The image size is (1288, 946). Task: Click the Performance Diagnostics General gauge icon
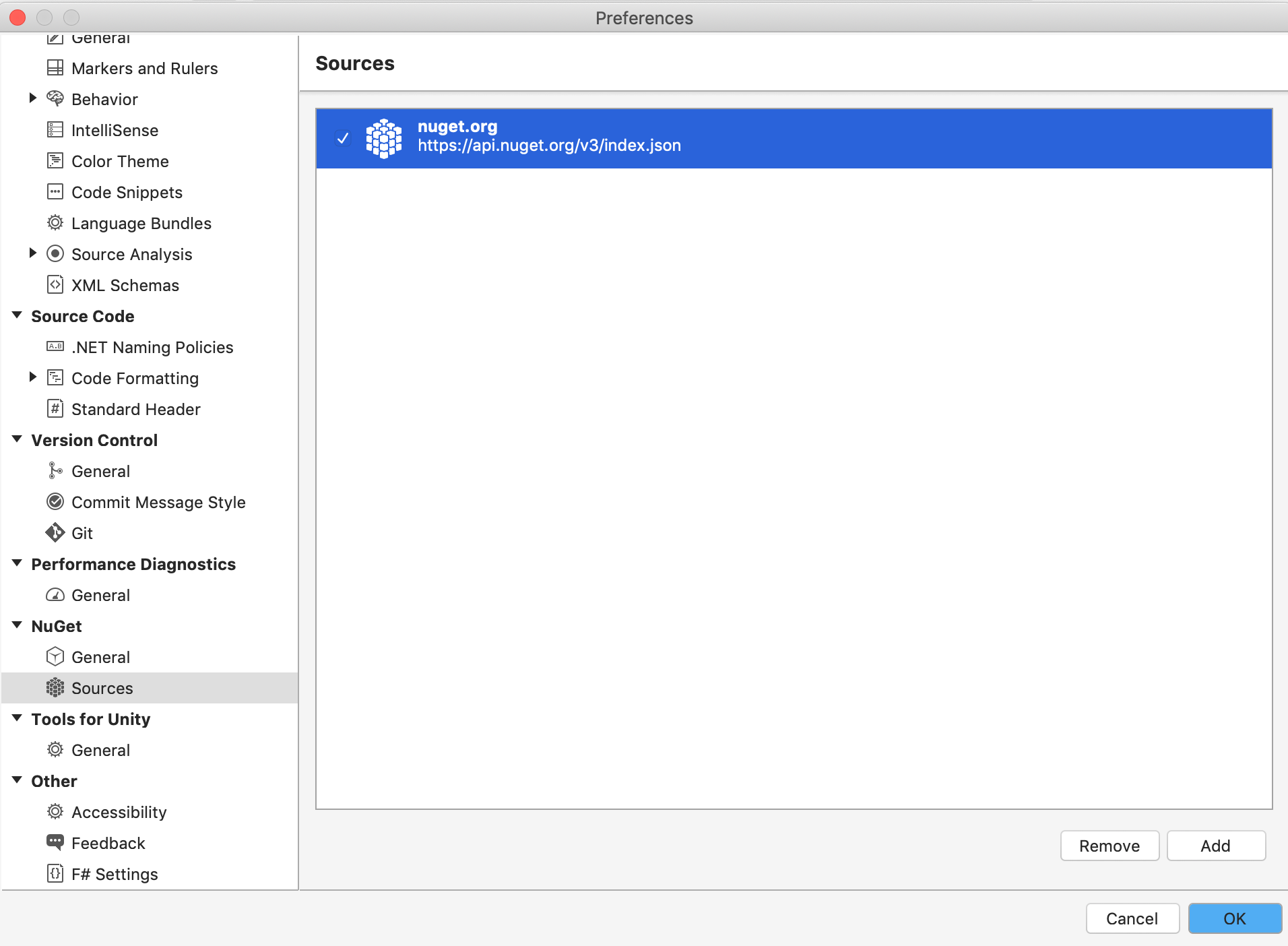click(55, 595)
